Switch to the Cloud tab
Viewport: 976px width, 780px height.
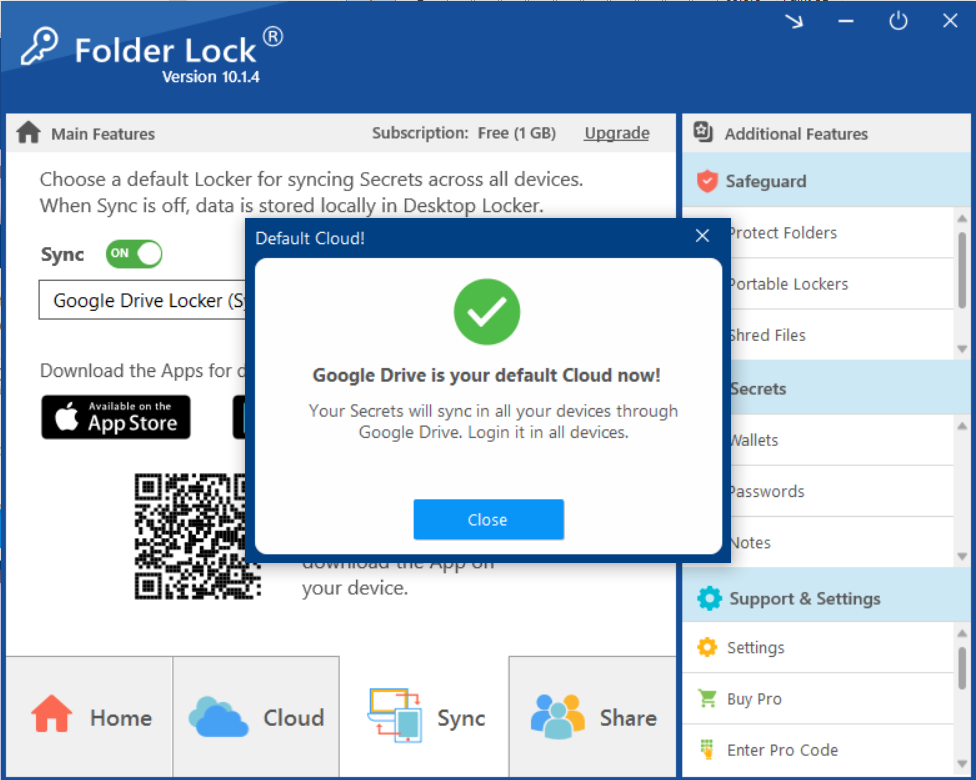click(256, 716)
